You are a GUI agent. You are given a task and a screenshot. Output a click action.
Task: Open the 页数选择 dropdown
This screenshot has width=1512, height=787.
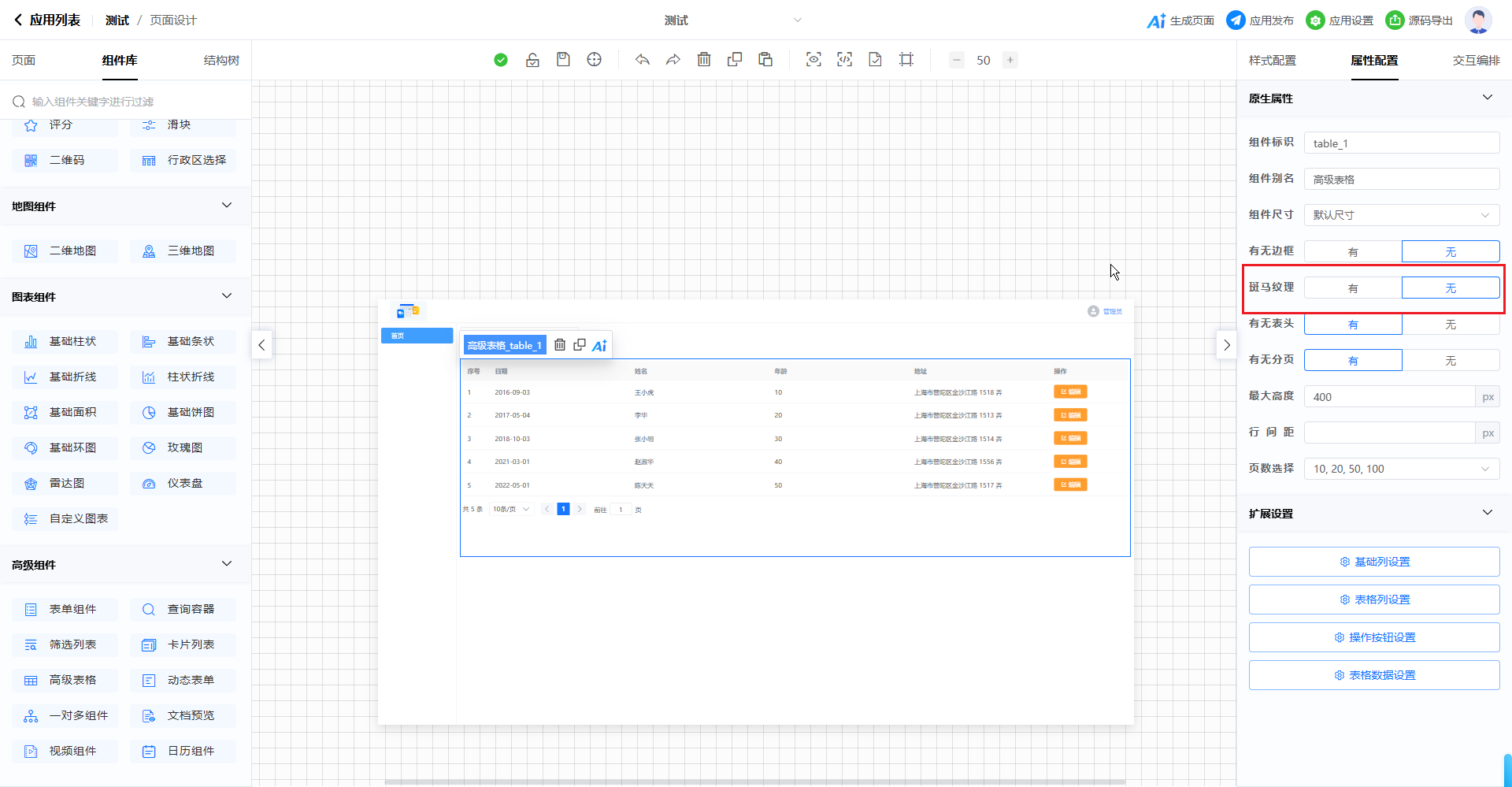pos(1402,469)
